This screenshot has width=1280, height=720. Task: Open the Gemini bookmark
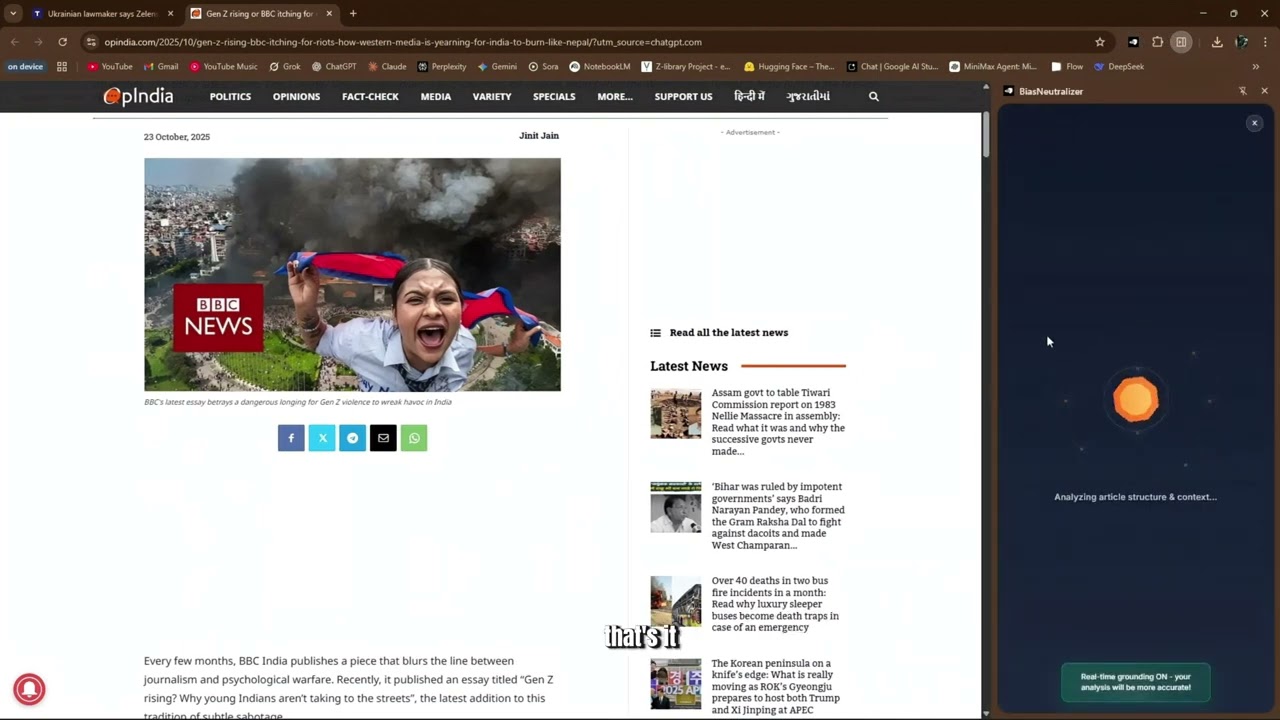pos(497,67)
